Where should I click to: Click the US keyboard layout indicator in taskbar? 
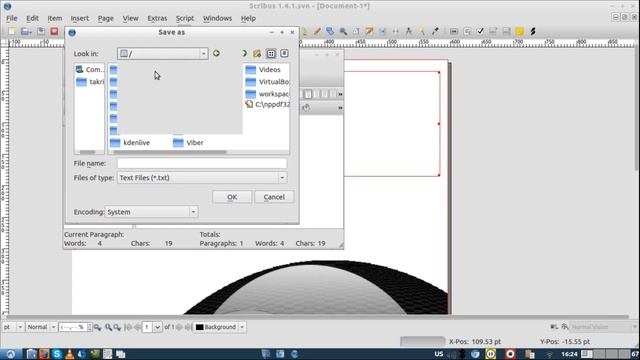coord(439,354)
